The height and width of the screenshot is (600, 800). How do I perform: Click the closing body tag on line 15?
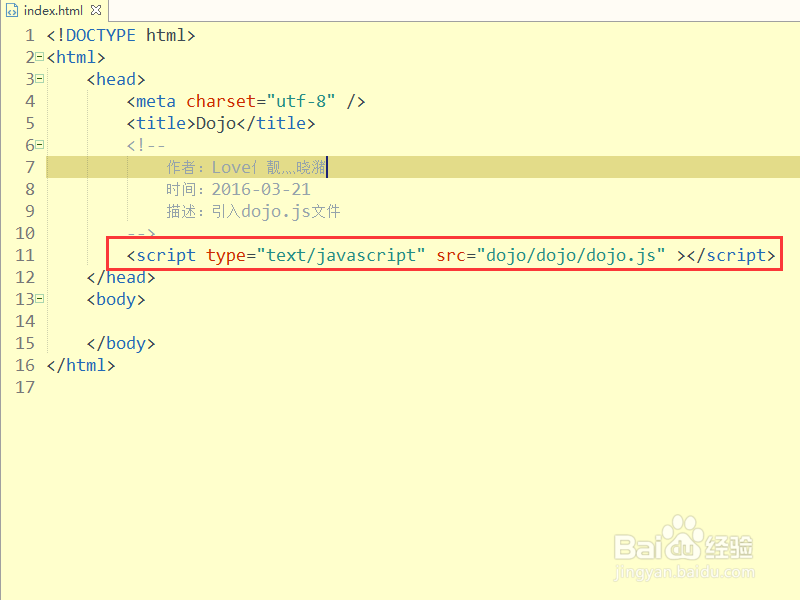pyautogui.click(x=121, y=343)
